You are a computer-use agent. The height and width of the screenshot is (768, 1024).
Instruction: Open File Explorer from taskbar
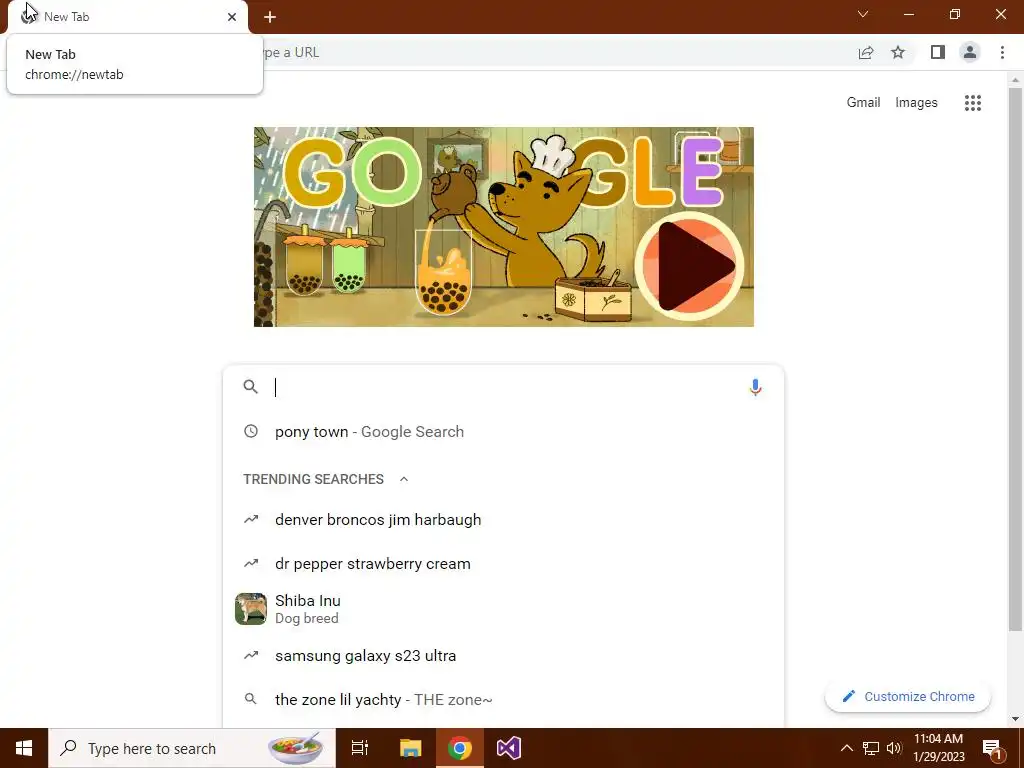point(411,748)
